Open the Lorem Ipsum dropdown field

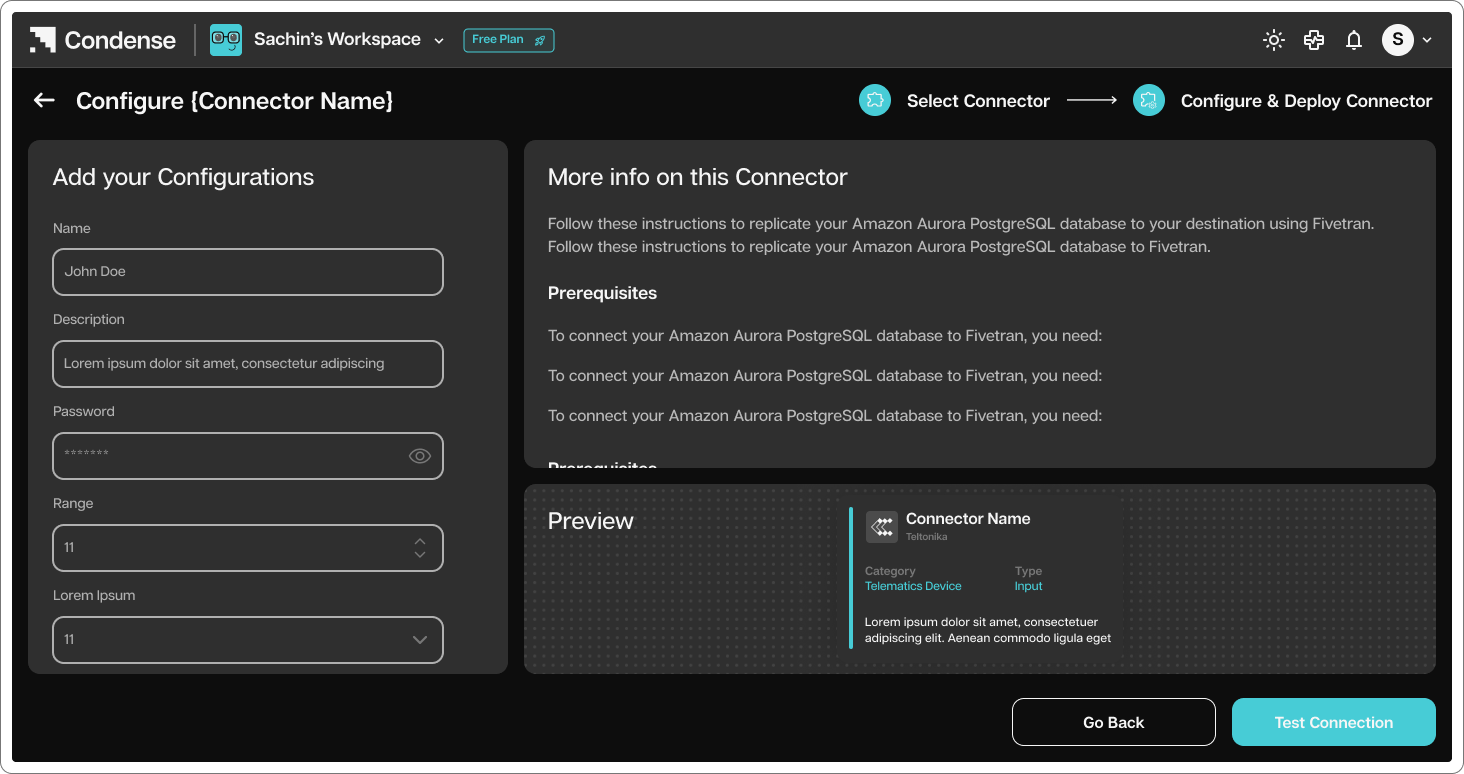coord(248,640)
